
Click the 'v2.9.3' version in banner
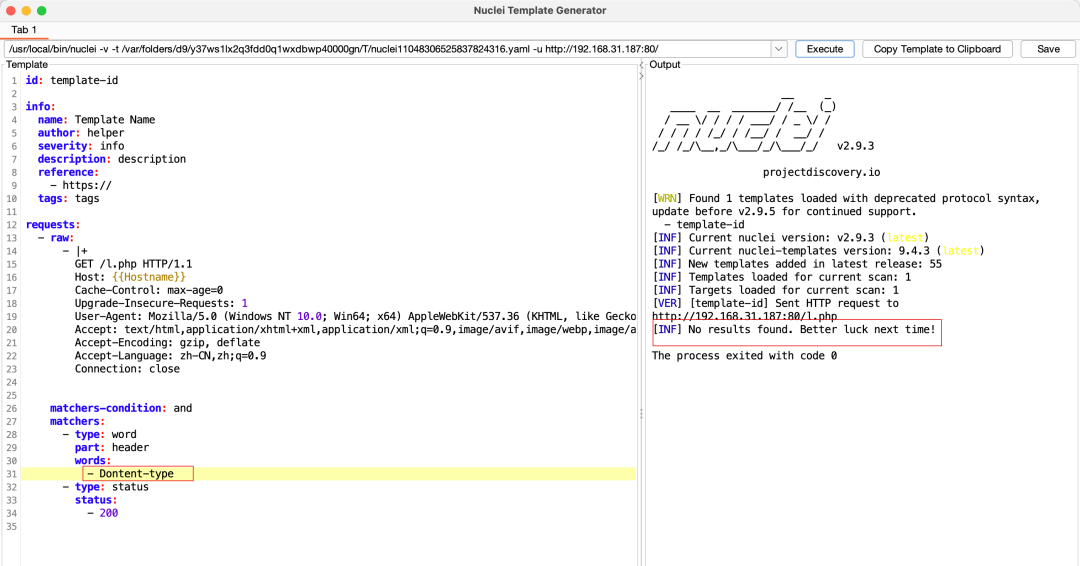click(x=855, y=146)
